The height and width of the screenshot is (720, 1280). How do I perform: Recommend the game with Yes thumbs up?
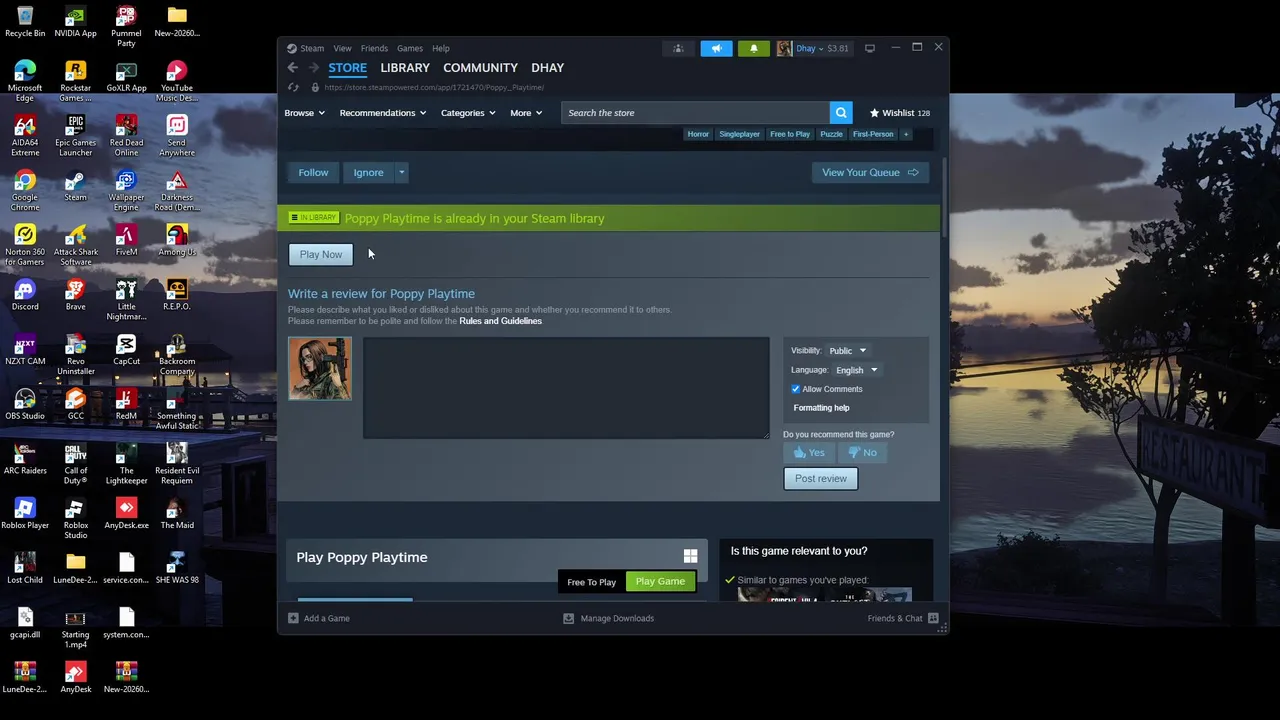tap(809, 453)
